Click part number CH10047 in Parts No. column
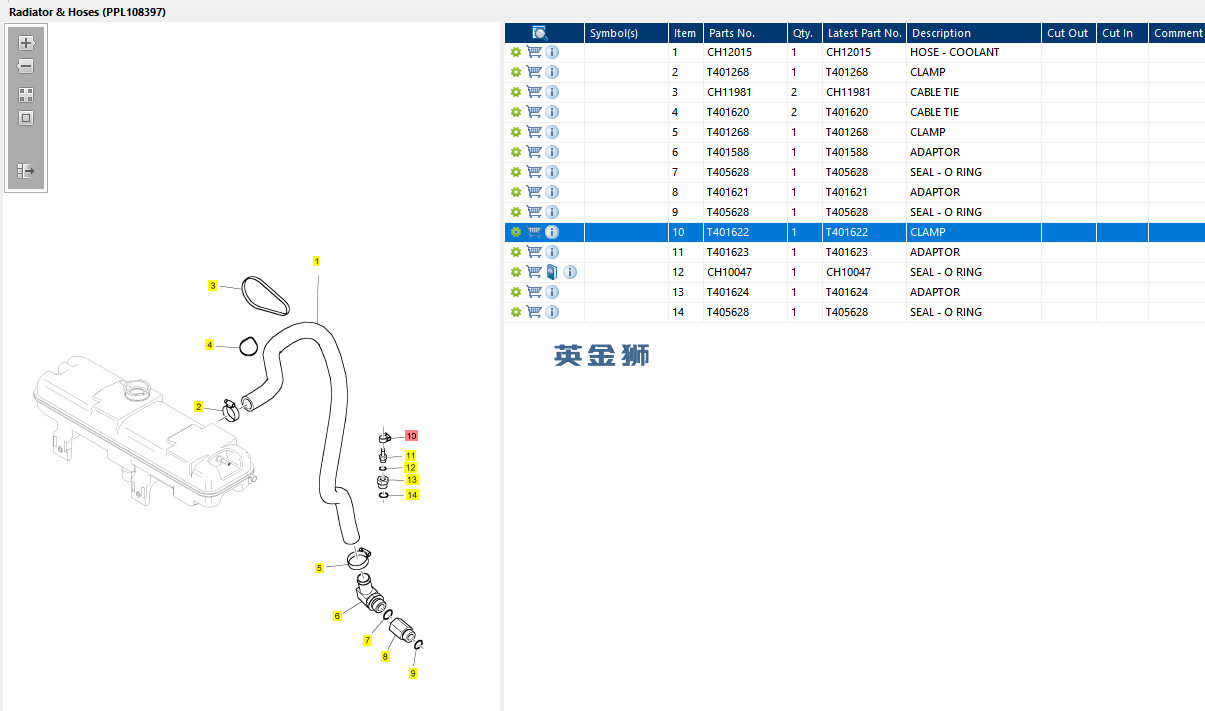The image size is (1205, 711). coord(729,272)
